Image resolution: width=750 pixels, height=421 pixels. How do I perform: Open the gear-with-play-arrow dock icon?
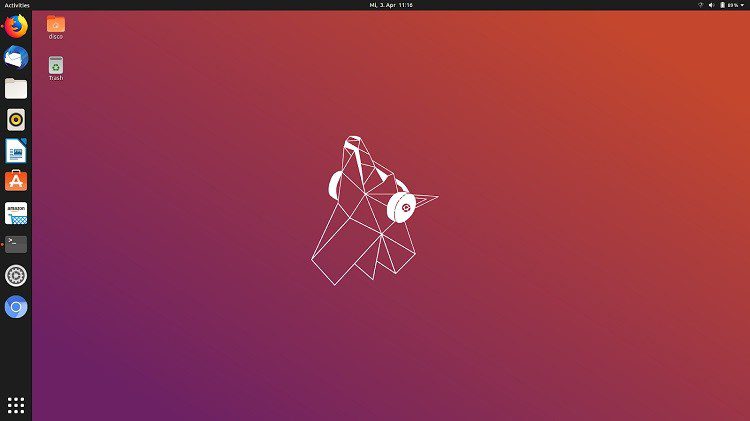[x=16, y=276]
